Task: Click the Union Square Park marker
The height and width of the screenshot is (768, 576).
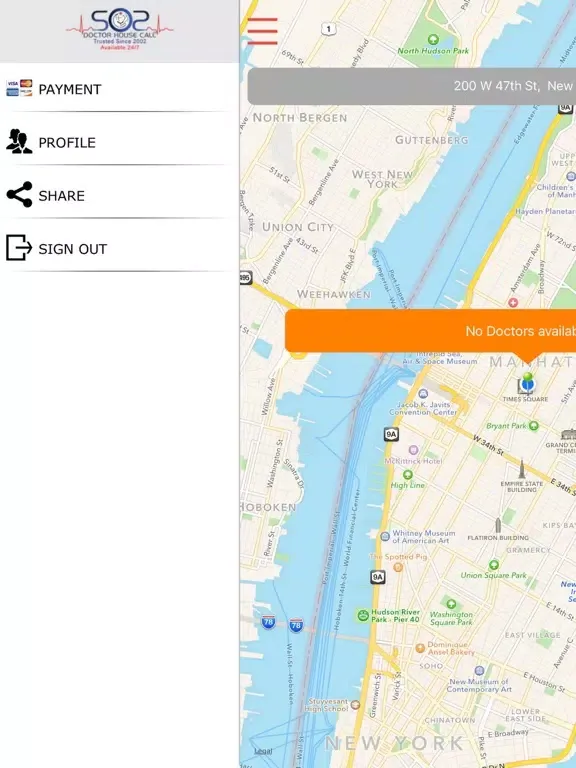Action: click(494, 565)
